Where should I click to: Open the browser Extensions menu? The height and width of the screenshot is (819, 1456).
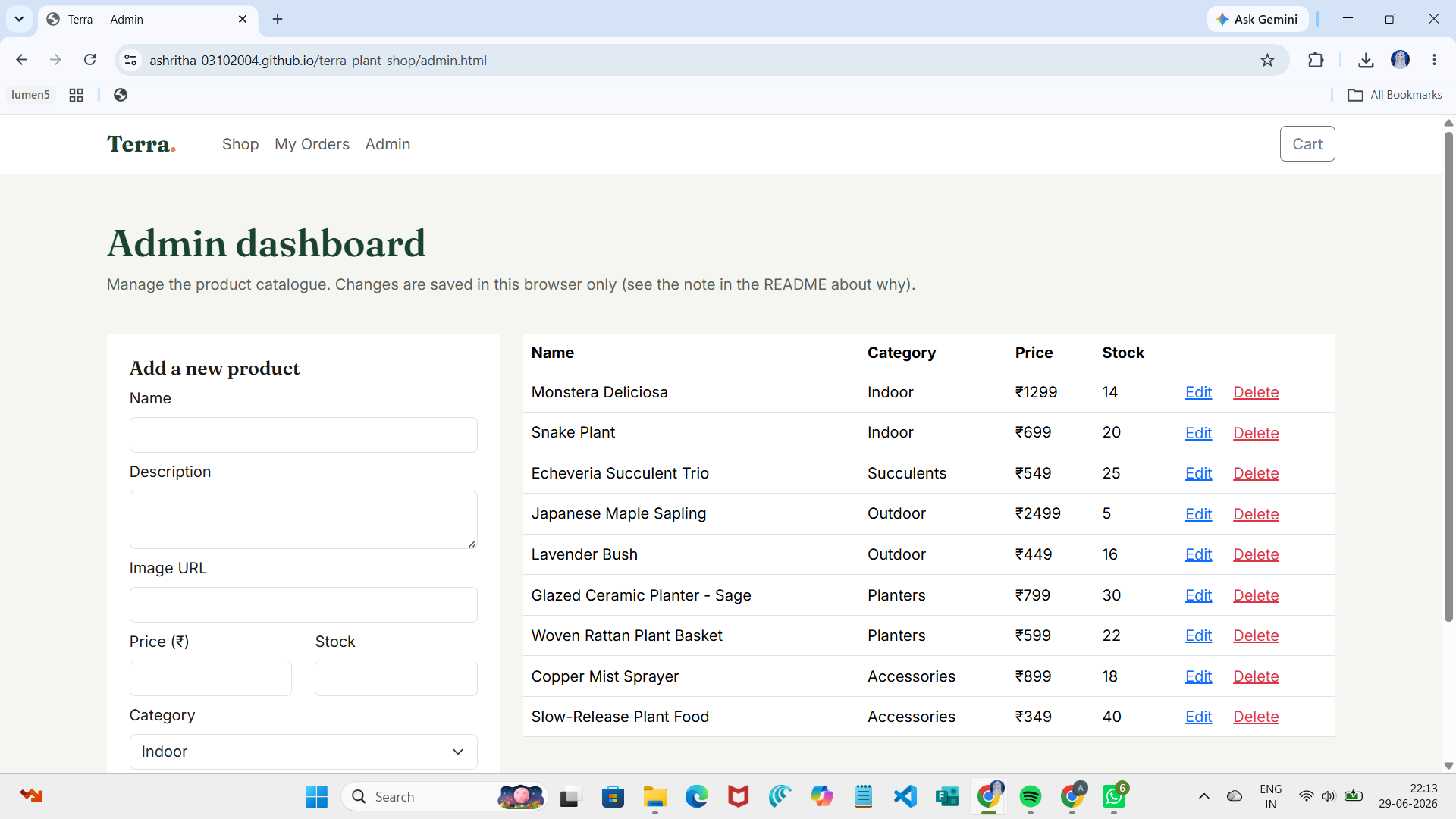[1316, 60]
